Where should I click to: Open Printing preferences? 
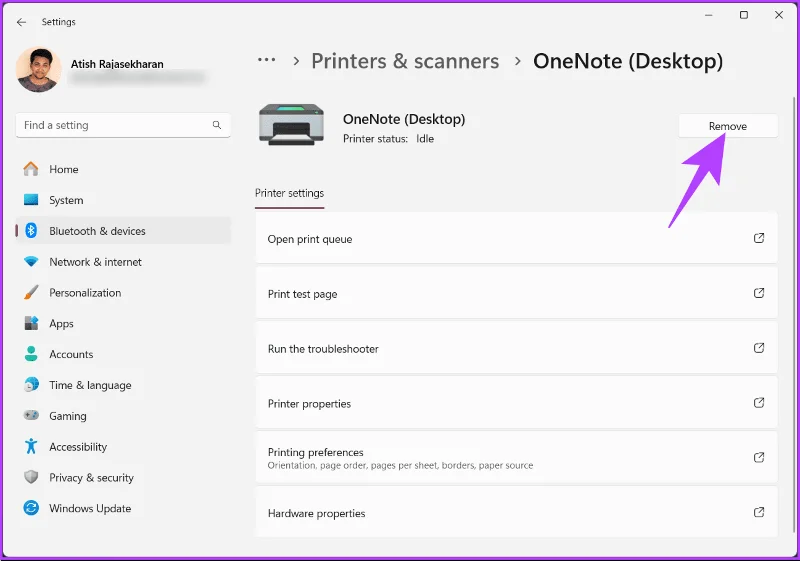tap(516, 458)
